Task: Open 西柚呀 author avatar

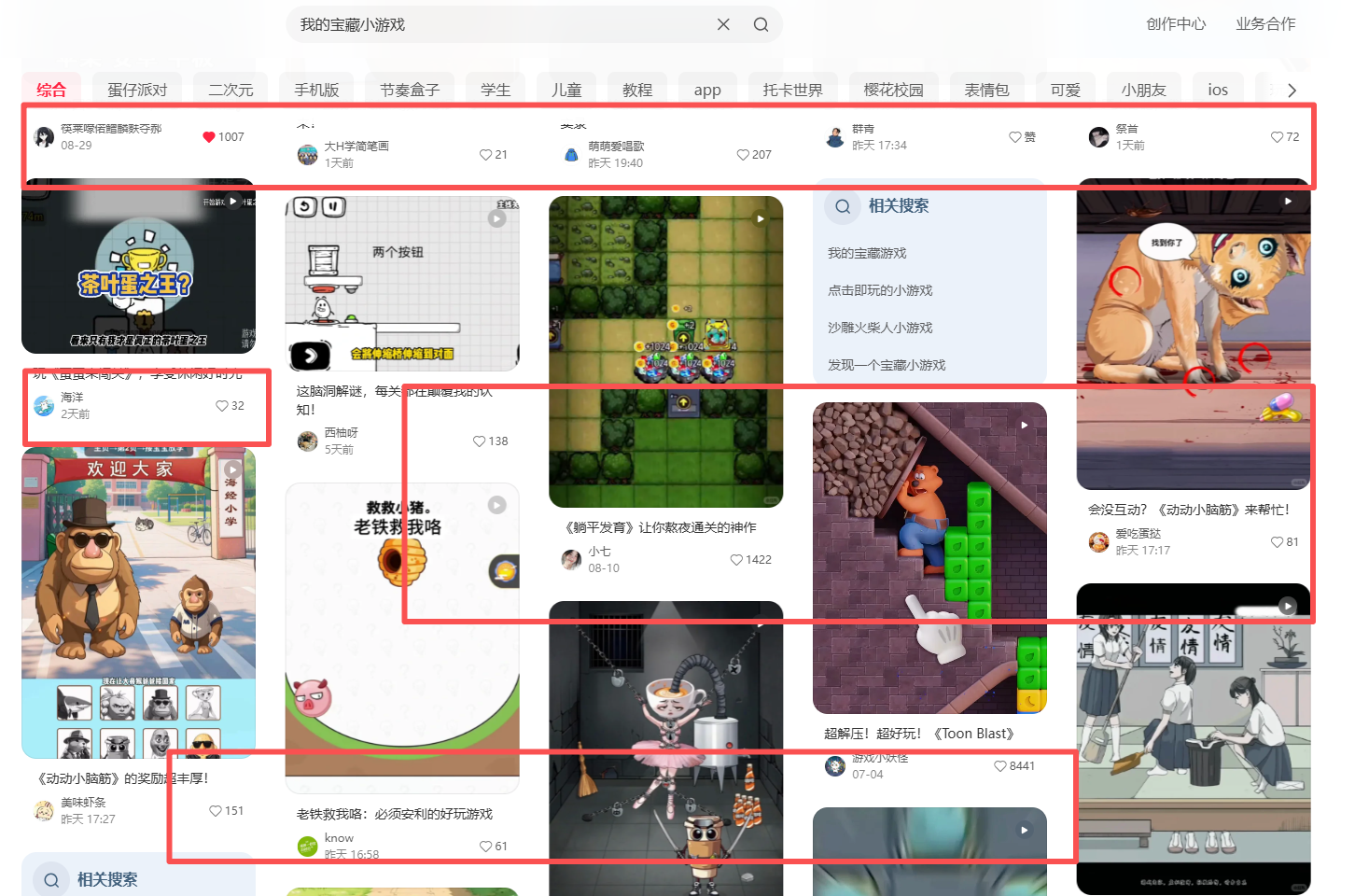Action: click(308, 441)
